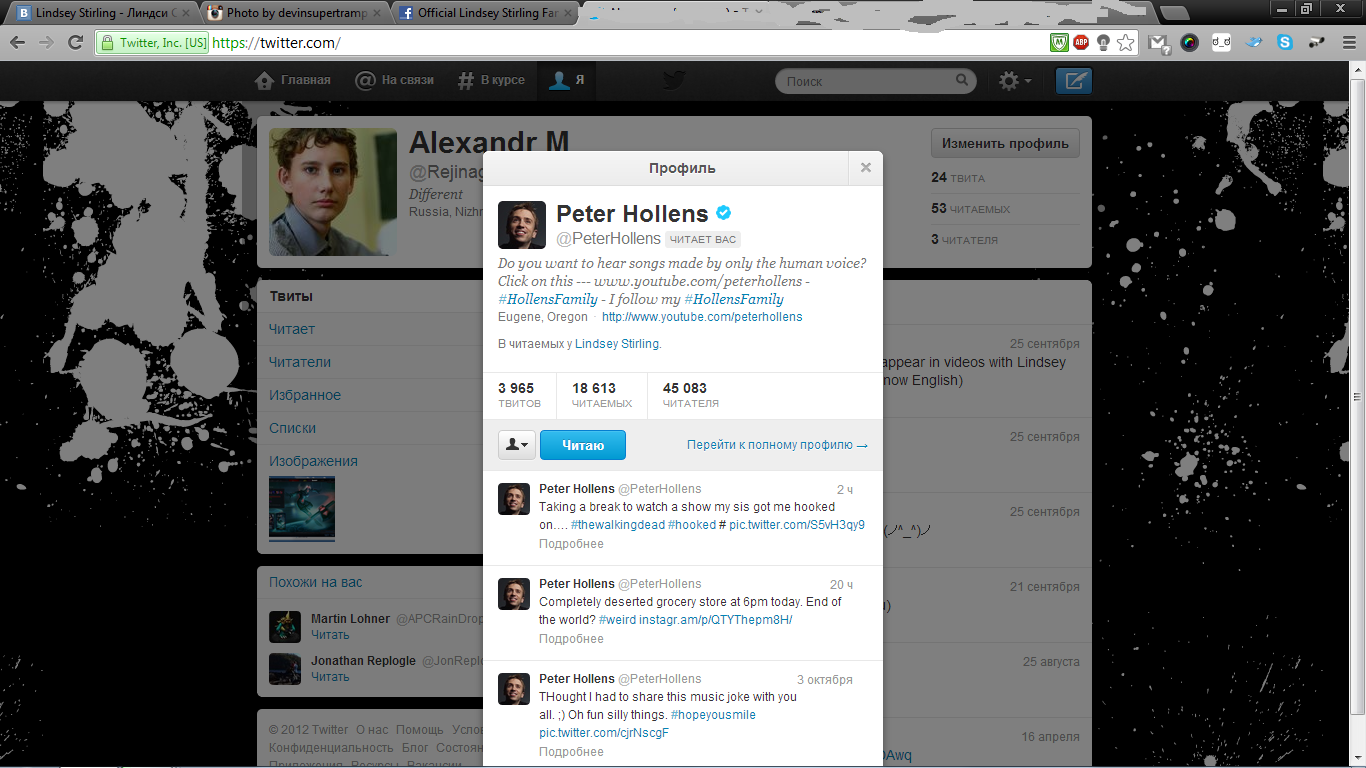Click the 20 ч tweet timestamp
The image size is (1366, 768).
842,585
